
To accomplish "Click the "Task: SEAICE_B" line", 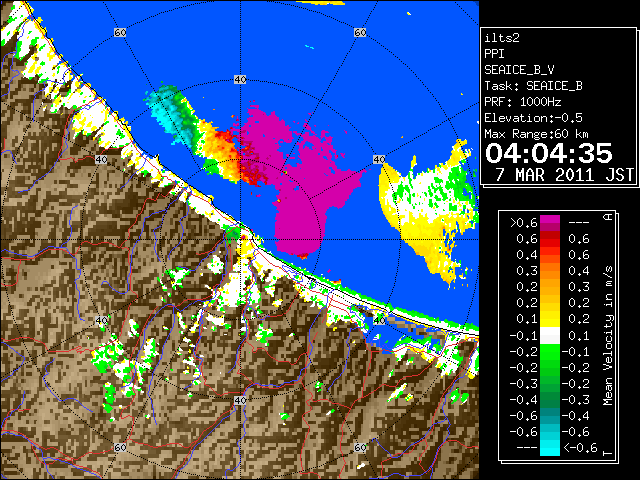I will 533,86.
